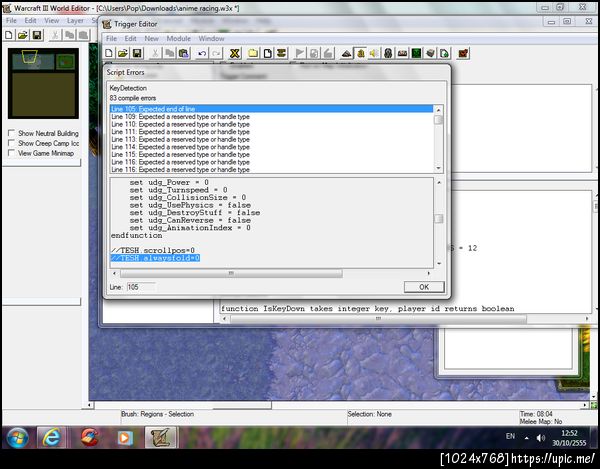Click the minimap preview in World Editor
Viewport: 600px width, 469px height.
click(x=43, y=83)
